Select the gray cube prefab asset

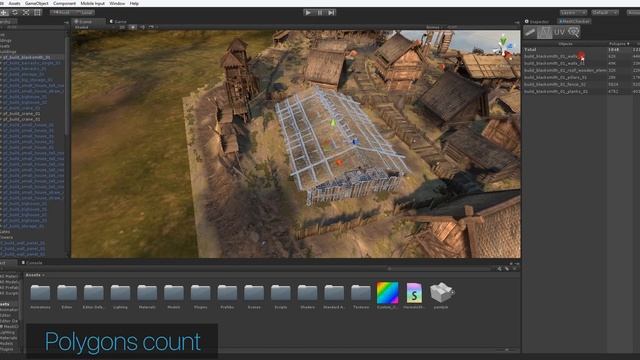441,296
